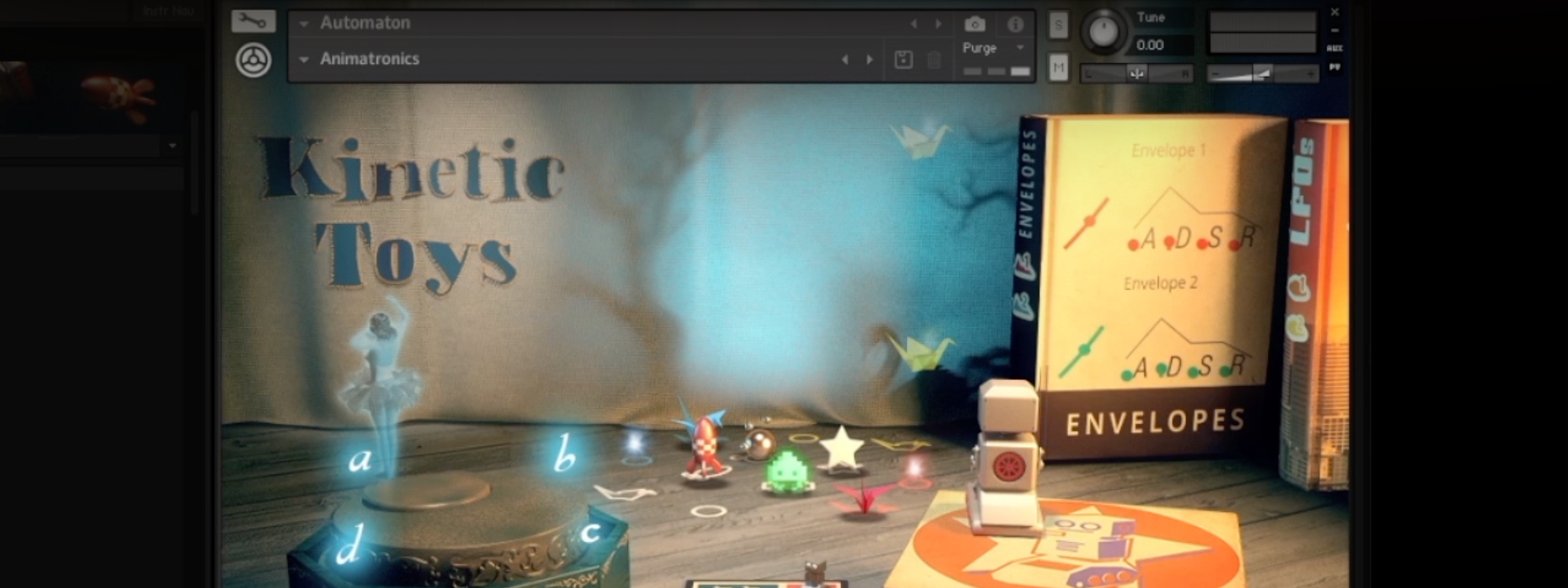This screenshot has width=1568, height=588.
Task: Go to next instrument beside Automaton
Action: [x=938, y=24]
